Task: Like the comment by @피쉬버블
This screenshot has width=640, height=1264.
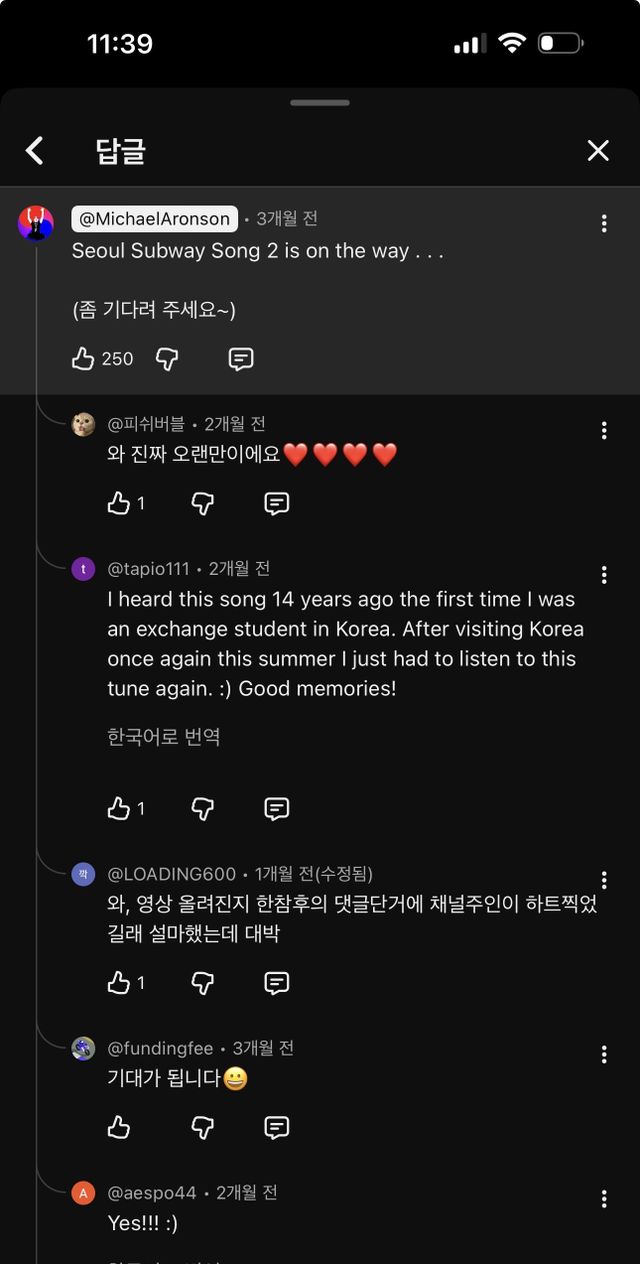Action: click(x=119, y=504)
